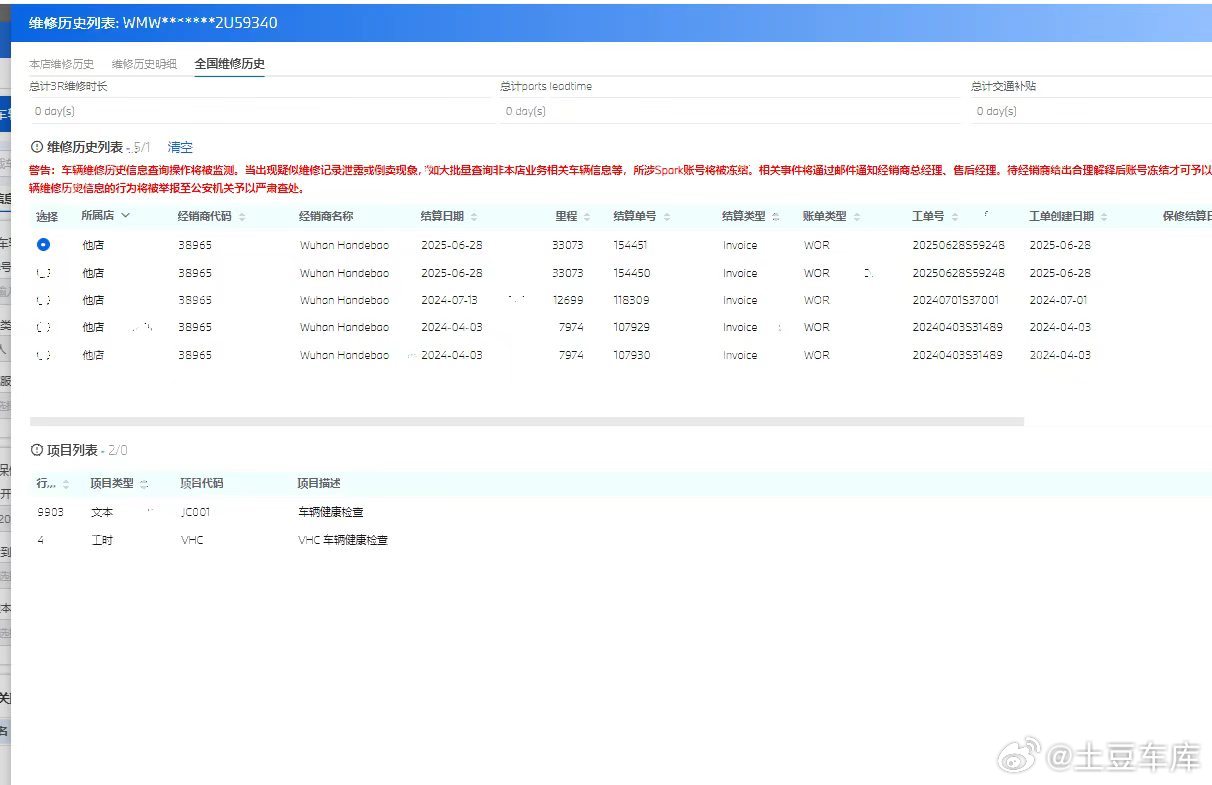This screenshot has width=1212, height=785.
Task: Click the horizontal scrollbar under the history table
Action: tap(526, 422)
